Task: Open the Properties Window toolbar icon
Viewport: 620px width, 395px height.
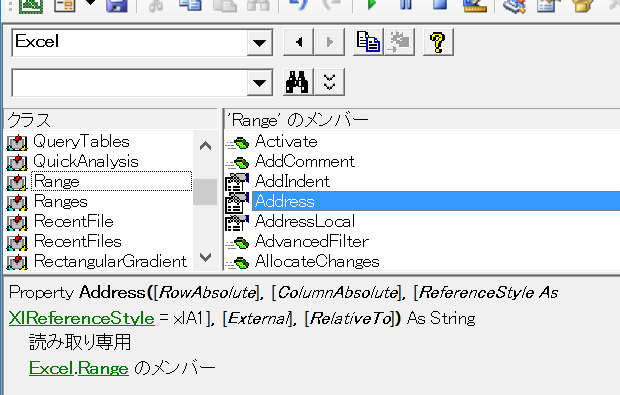Action: [549, 5]
